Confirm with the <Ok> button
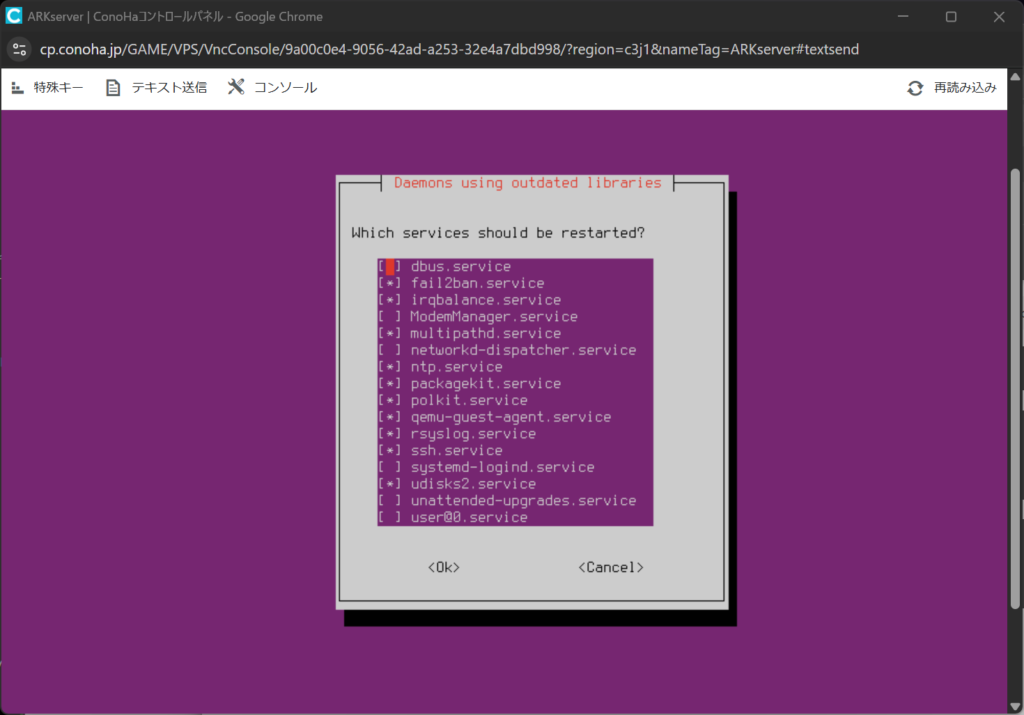 [443, 568]
